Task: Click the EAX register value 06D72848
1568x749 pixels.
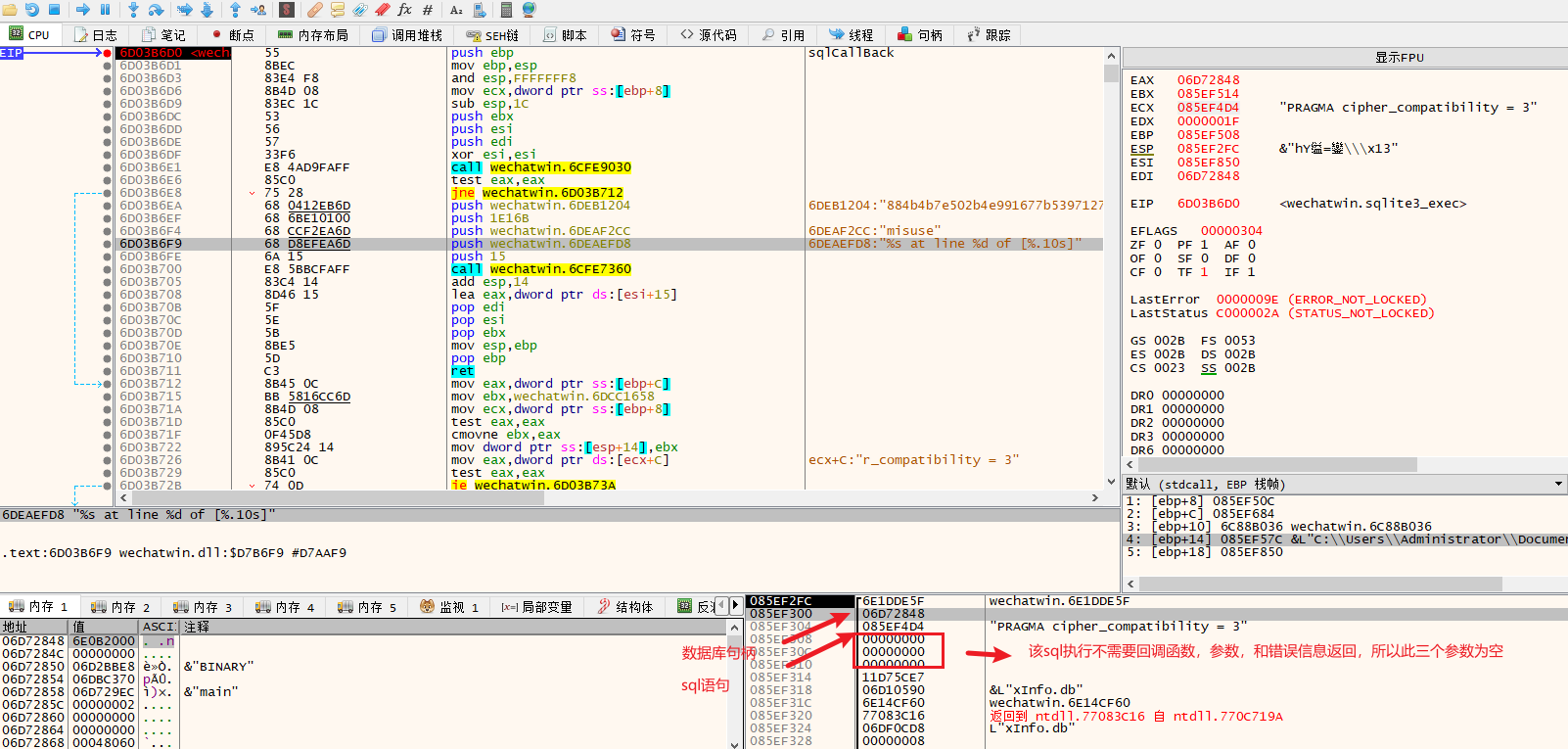Action: (x=1208, y=80)
